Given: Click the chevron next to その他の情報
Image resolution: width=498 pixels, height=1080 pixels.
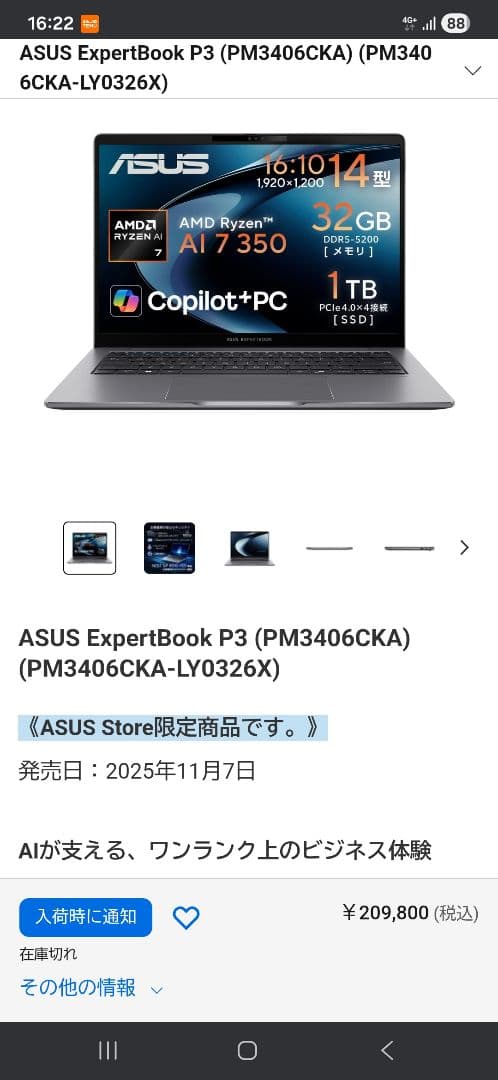Looking at the screenshot, I should pyautogui.click(x=156, y=990).
